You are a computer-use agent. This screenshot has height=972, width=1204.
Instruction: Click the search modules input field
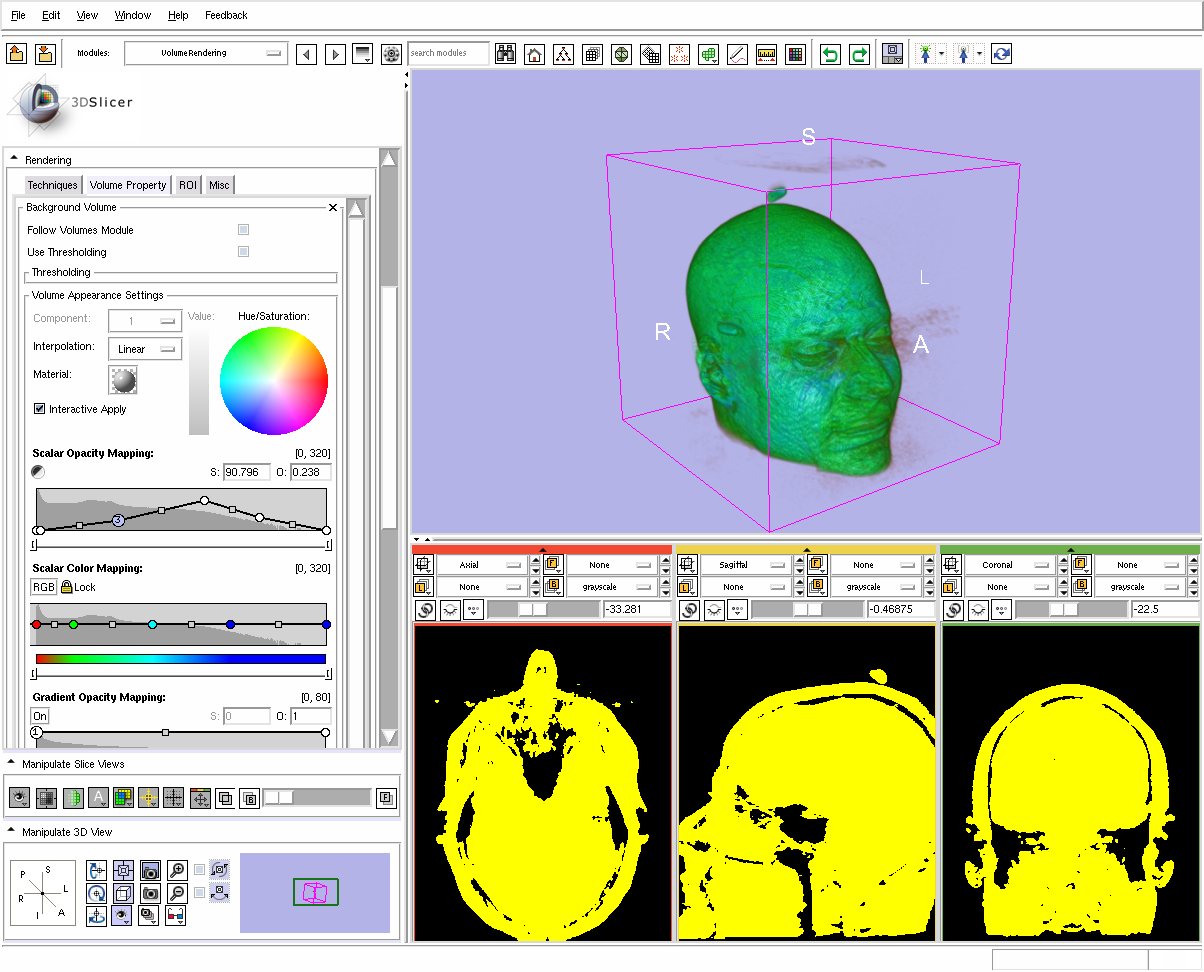point(448,54)
